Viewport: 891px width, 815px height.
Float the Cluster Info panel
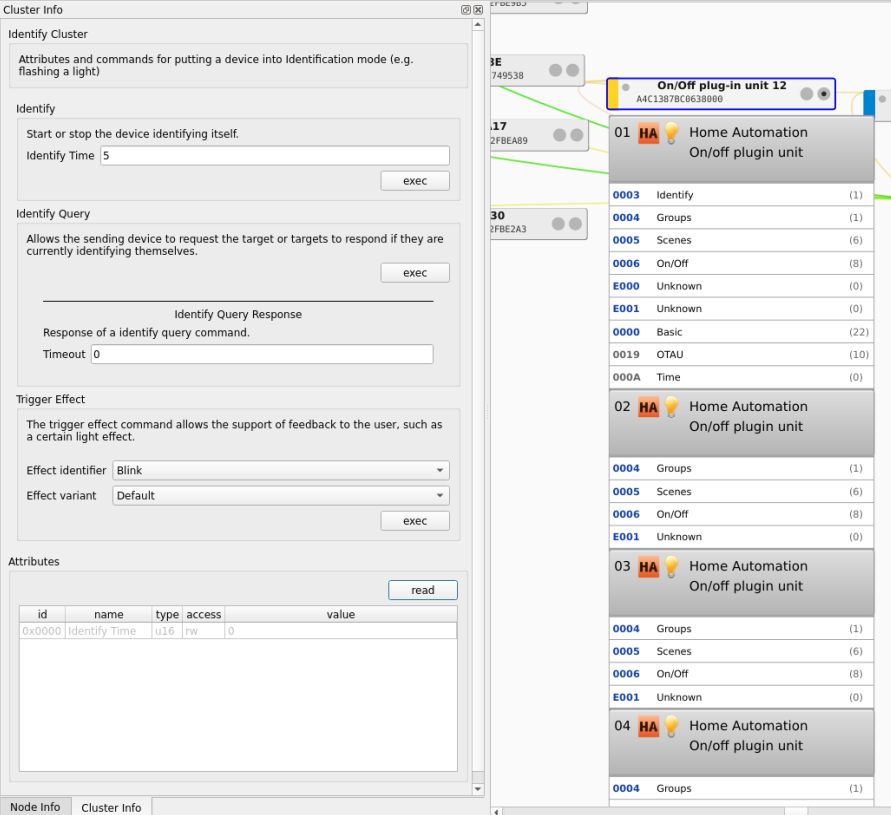(x=465, y=10)
